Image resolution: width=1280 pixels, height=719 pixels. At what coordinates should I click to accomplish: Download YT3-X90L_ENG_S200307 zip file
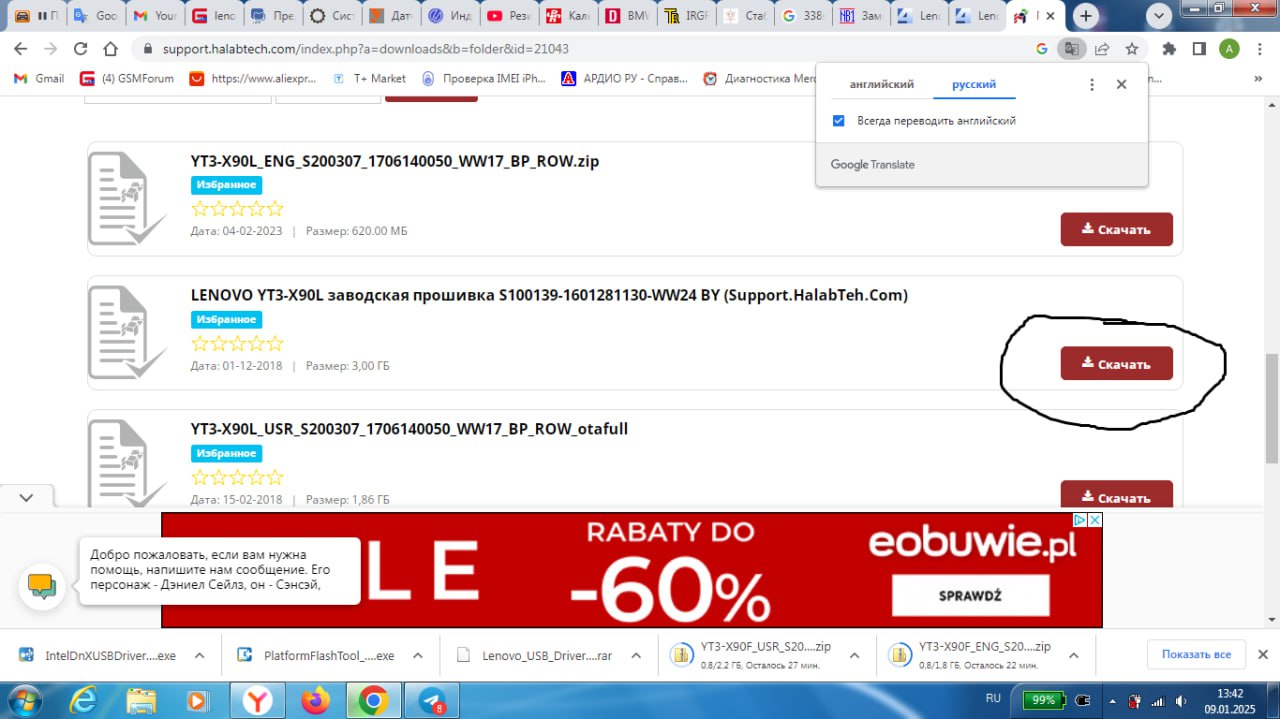point(1116,229)
